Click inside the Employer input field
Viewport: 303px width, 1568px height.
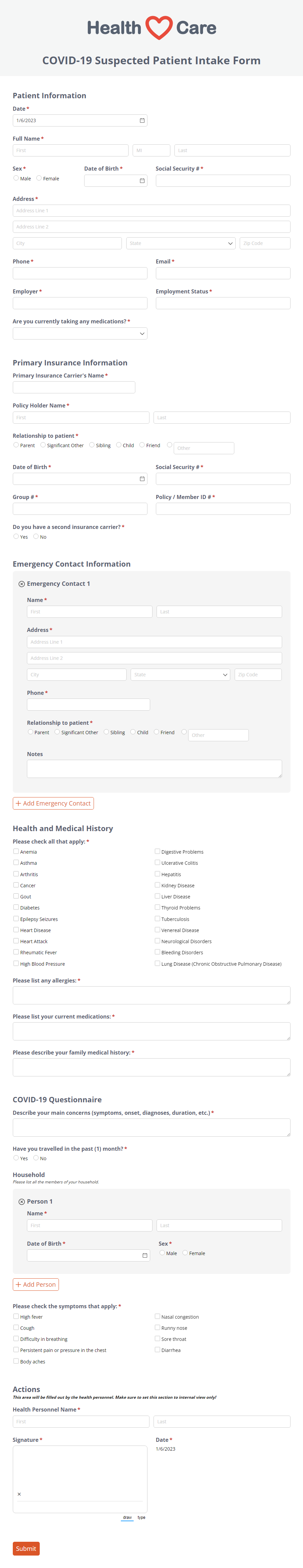point(79,302)
